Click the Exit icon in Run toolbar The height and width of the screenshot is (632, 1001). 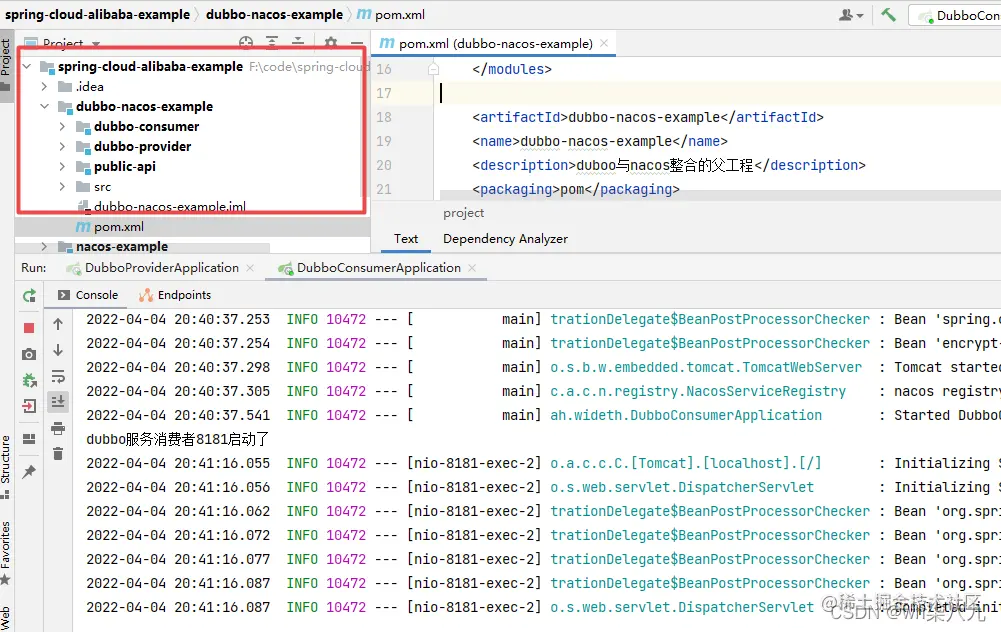tap(29, 406)
